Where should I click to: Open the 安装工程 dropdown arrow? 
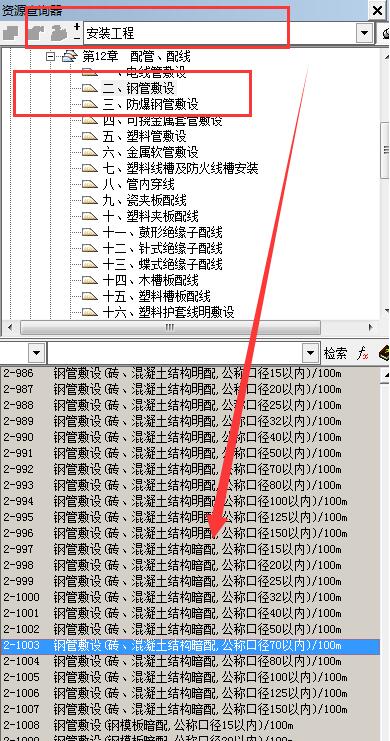point(364,33)
